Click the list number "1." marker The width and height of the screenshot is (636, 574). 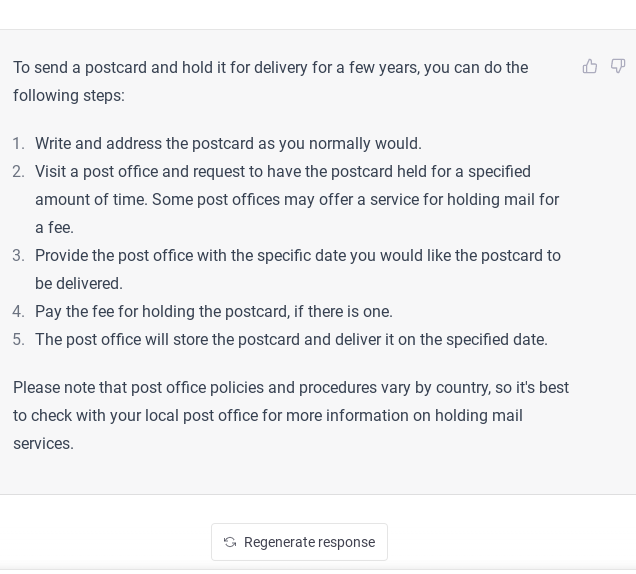(x=18, y=144)
